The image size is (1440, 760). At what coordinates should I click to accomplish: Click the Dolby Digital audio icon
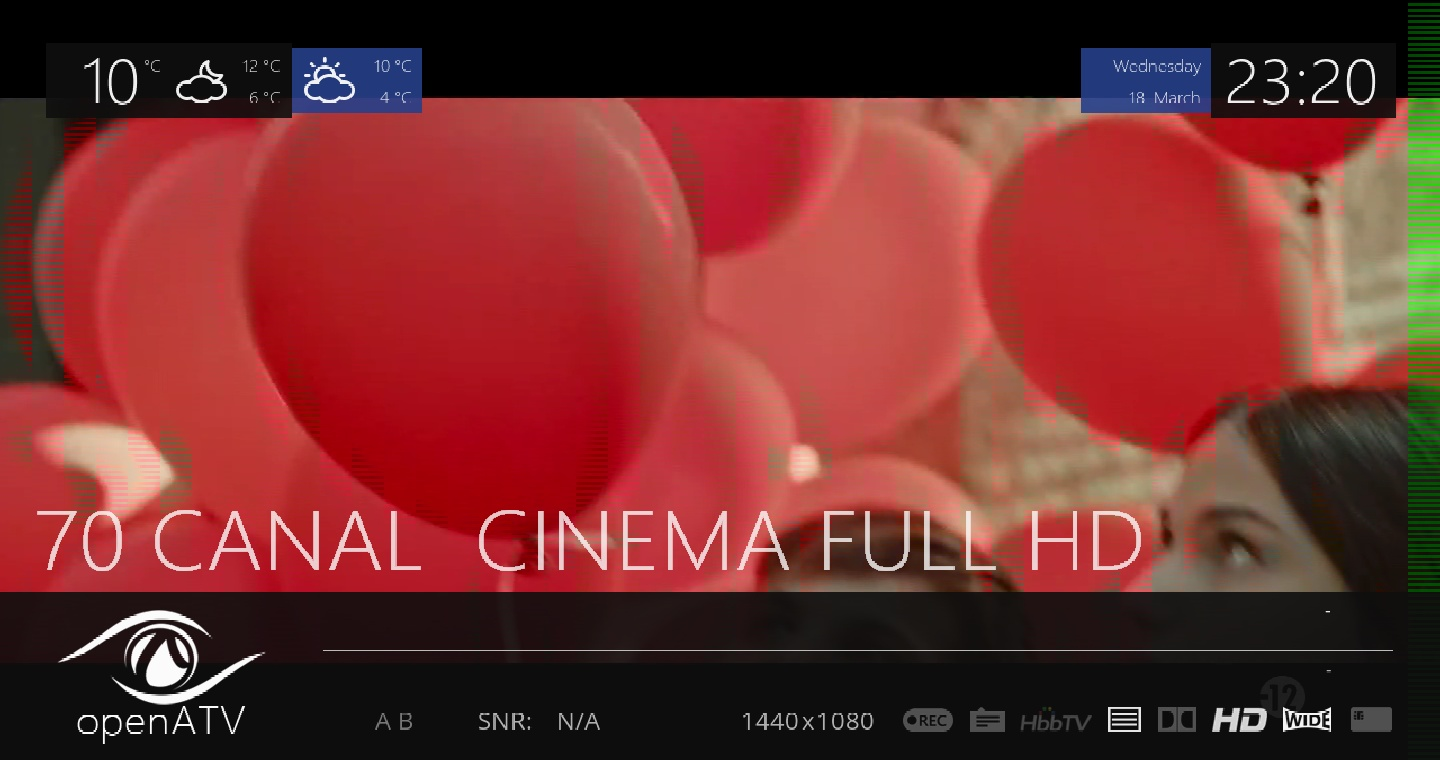pos(1176,720)
